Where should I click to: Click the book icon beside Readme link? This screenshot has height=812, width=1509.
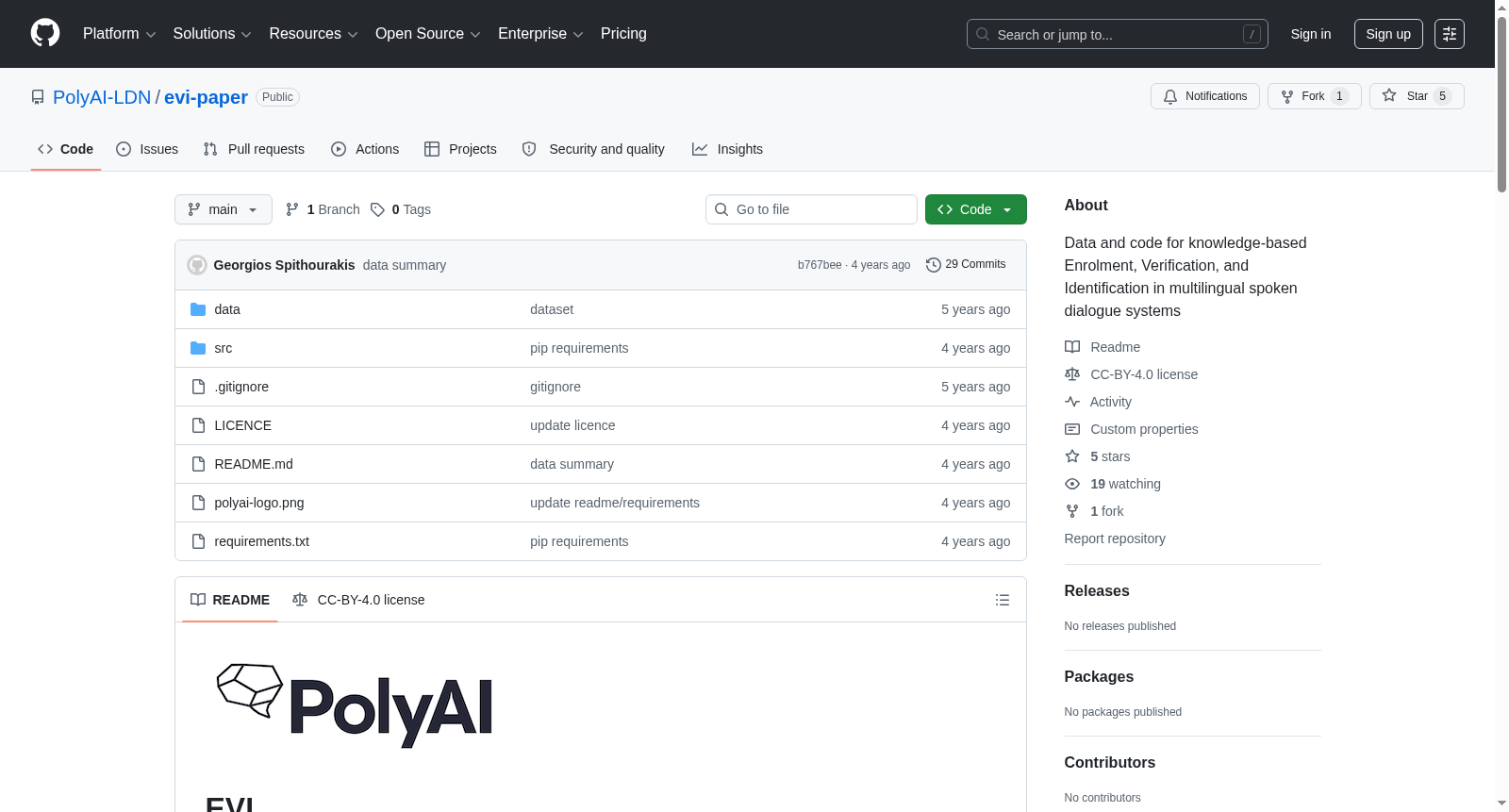(1072, 347)
